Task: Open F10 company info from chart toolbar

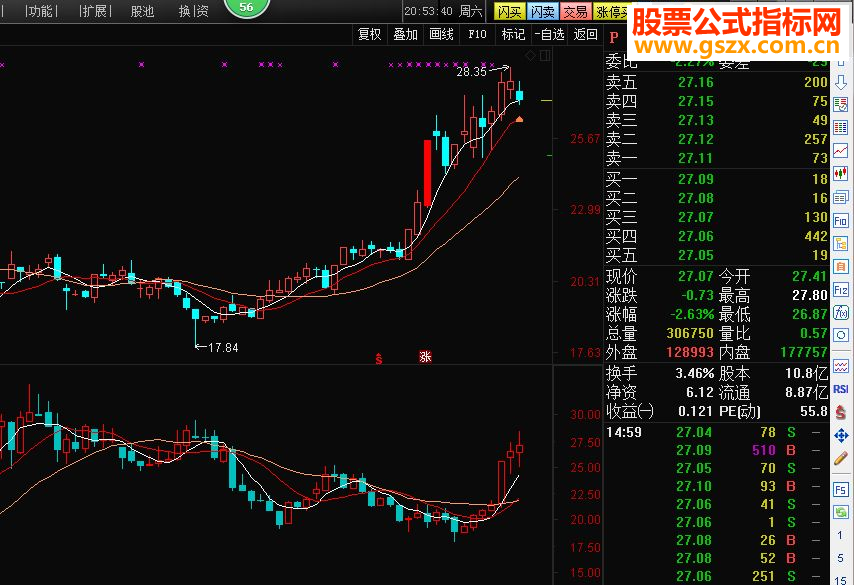Action: pyautogui.click(x=477, y=34)
